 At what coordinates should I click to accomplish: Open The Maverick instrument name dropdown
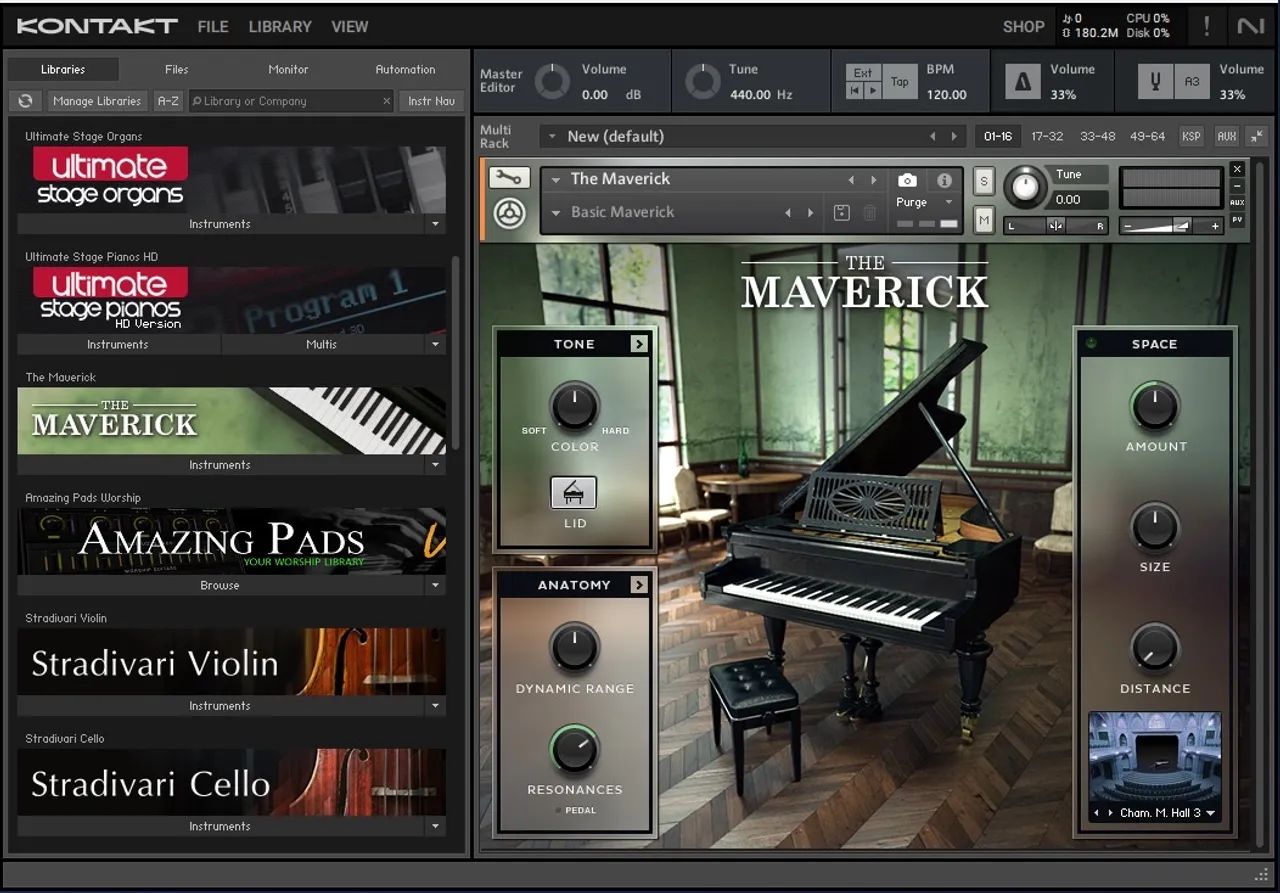pyautogui.click(x=556, y=180)
